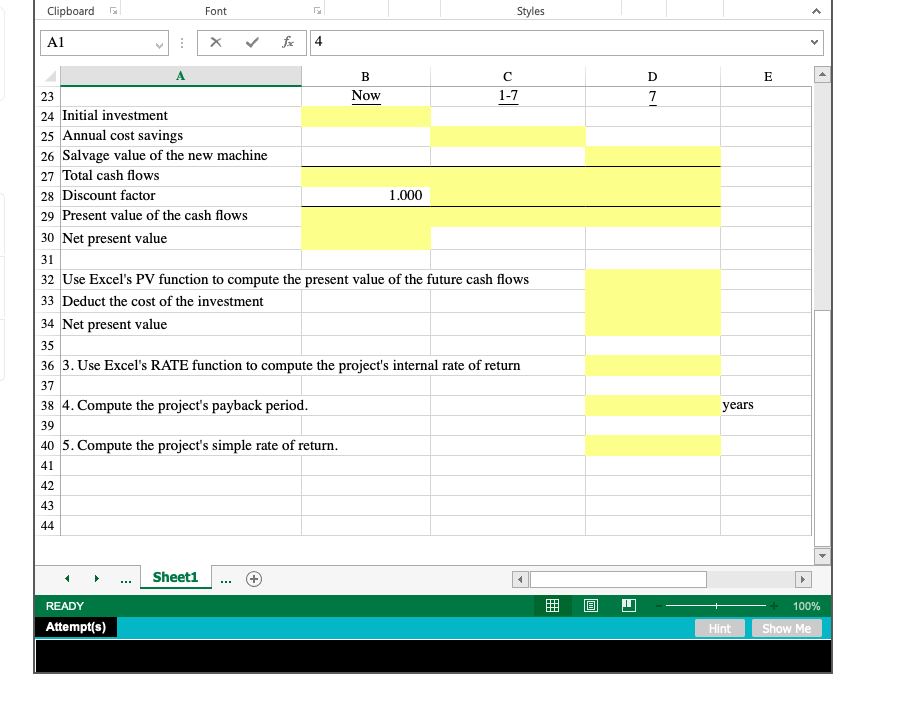Toggle Page Break Preview in the status bar
This screenshot has width=900, height=716.
627,605
